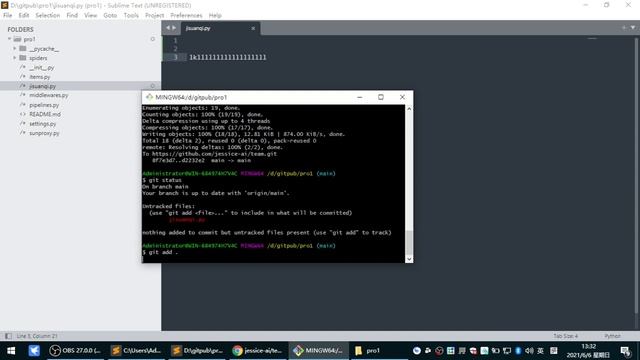Select jisuanqi.py in the sidebar
This screenshot has height=360, width=640.
(42, 86)
